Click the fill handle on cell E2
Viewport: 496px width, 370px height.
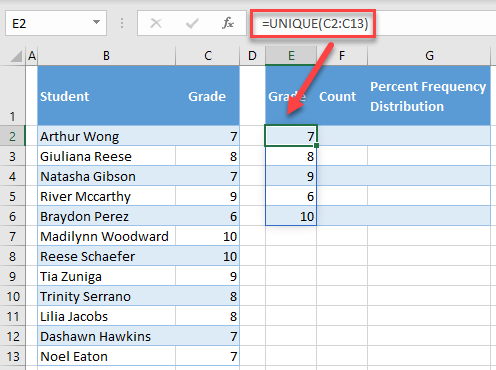[x=316, y=145]
